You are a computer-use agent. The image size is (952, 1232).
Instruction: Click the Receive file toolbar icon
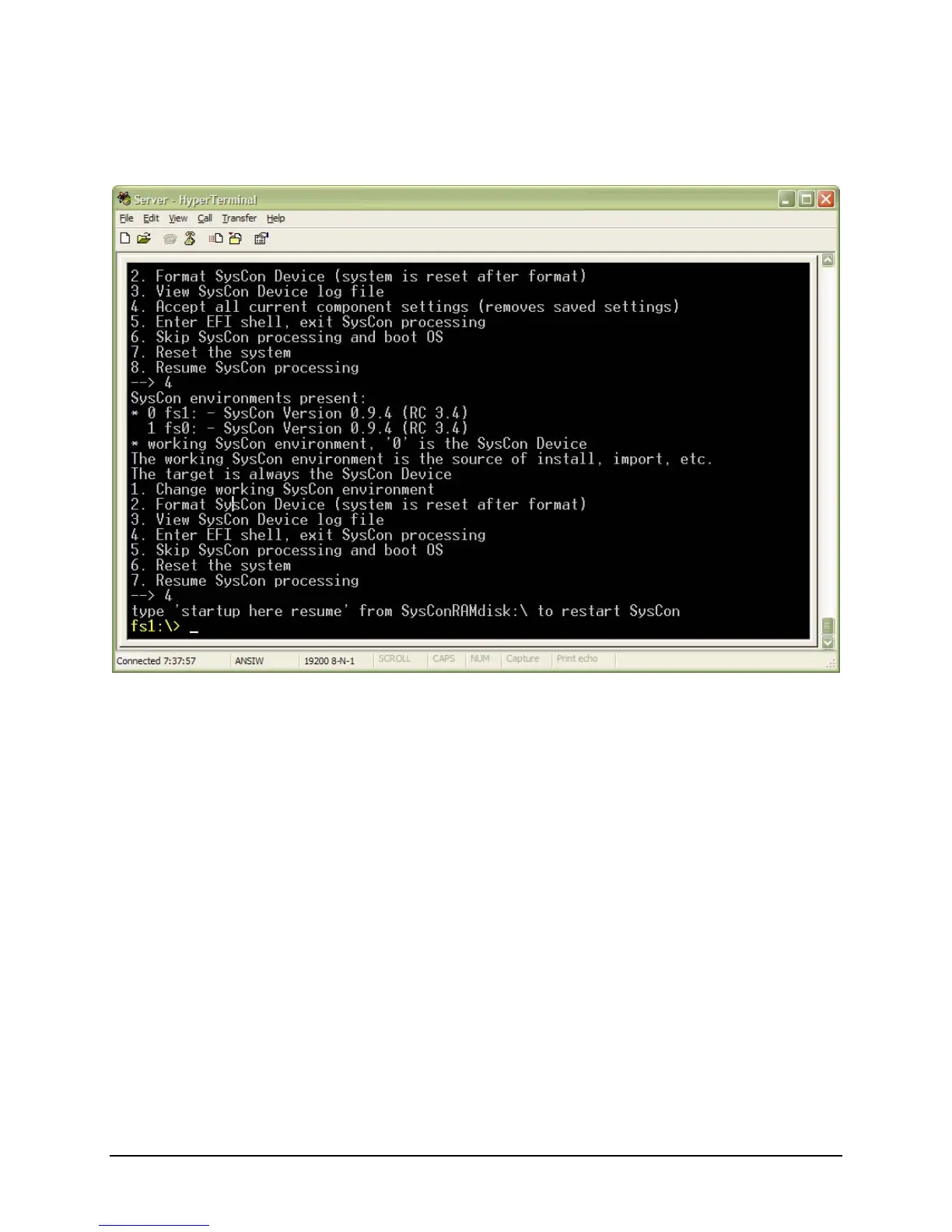(235, 239)
